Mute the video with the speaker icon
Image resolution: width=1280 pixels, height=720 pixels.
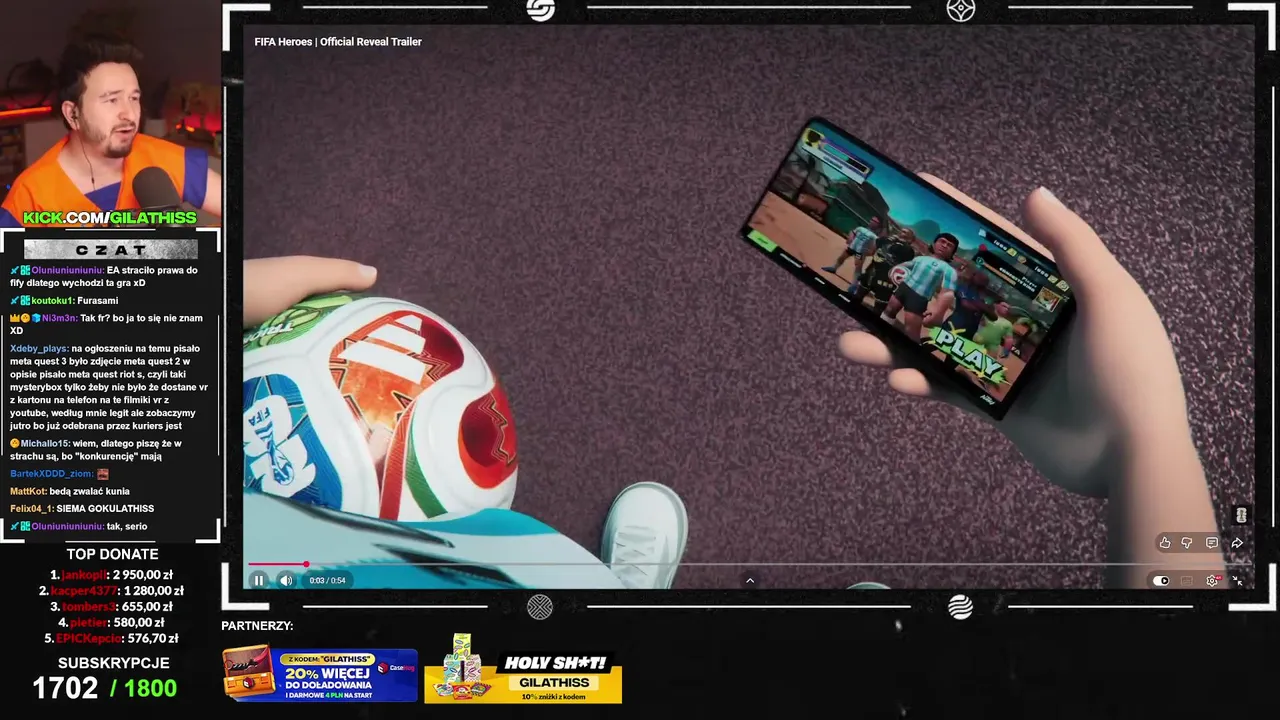click(x=287, y=580)
